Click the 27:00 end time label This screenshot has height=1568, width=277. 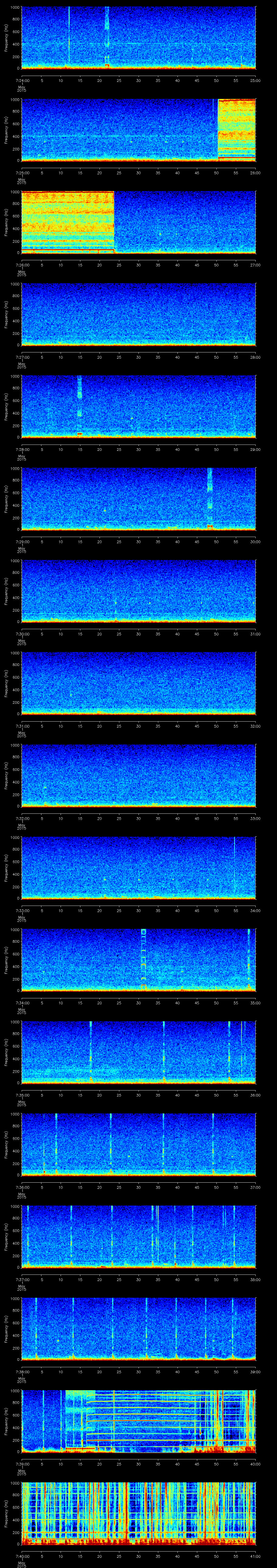[x=255, y=265]
